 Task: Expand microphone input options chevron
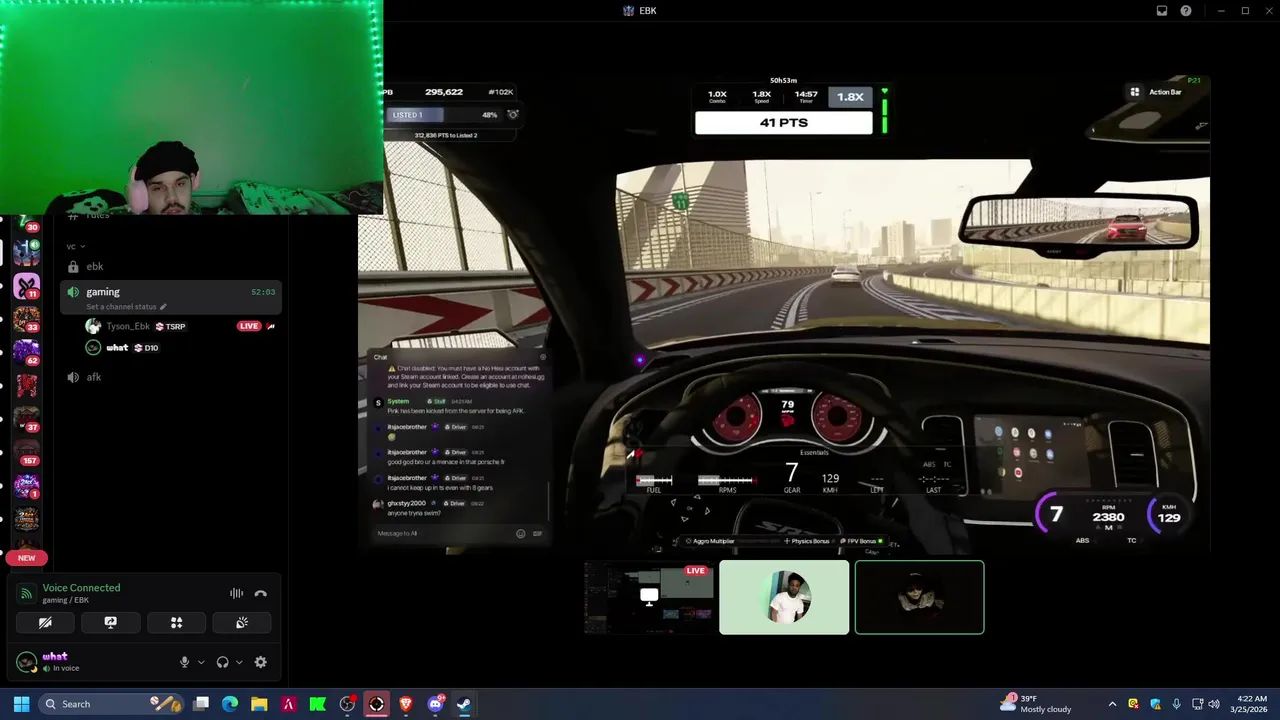point(201,662)
